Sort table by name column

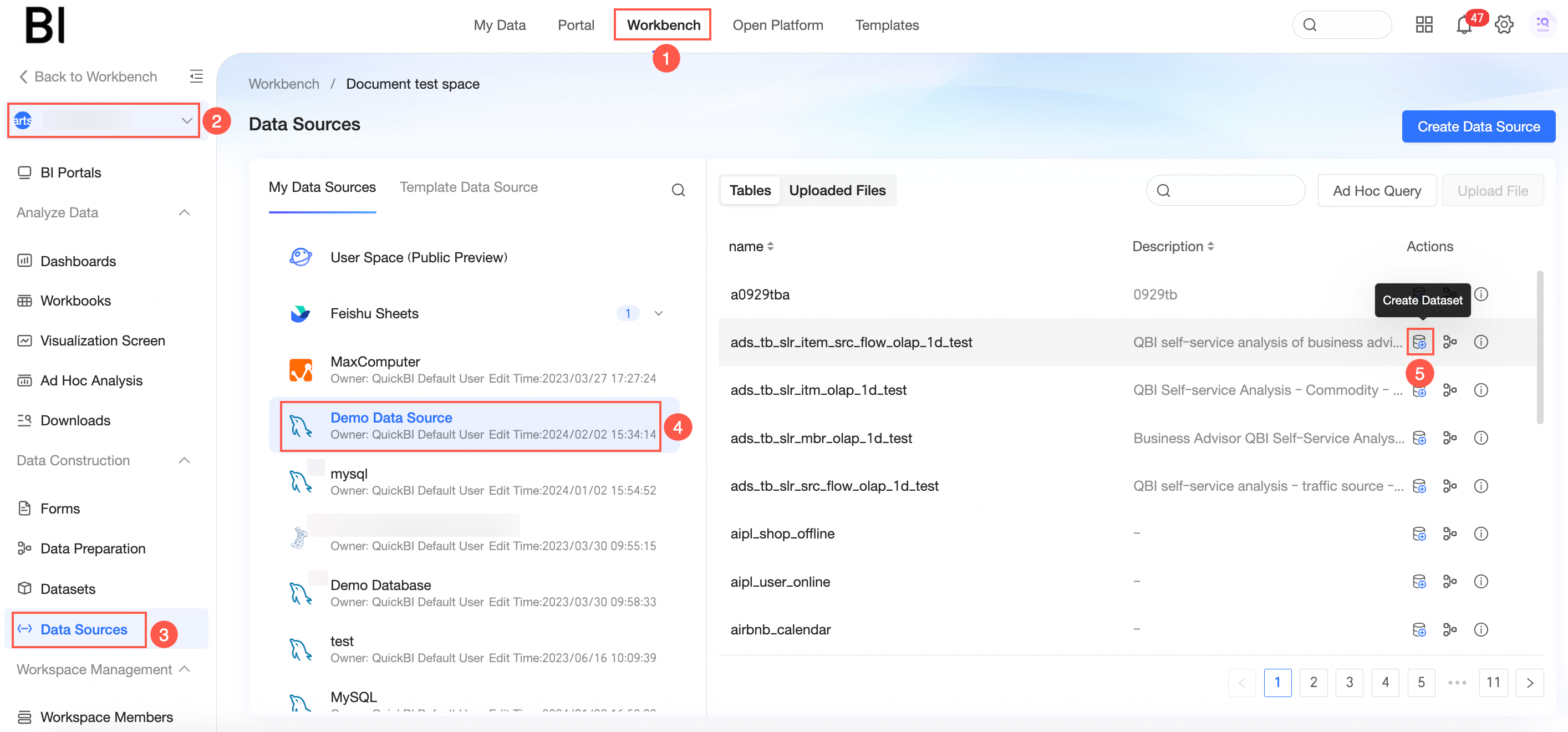[770, 246]
